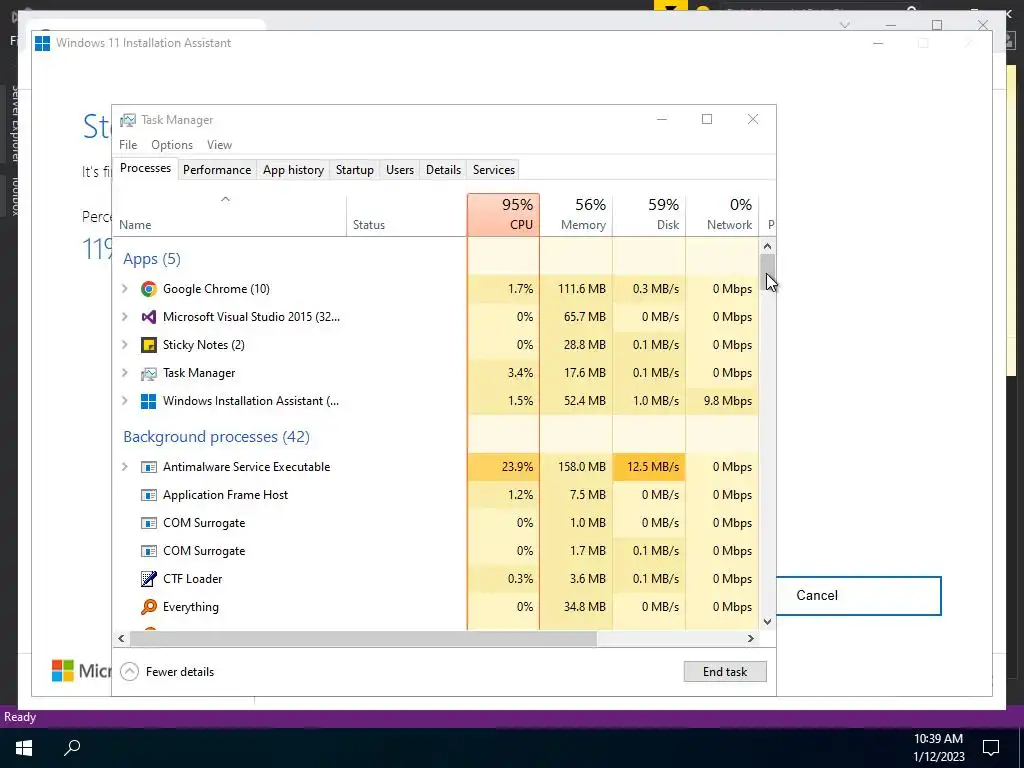Expand the Google Chrome process group
This screenshot has width=1024, height=768.
[125, 289]
